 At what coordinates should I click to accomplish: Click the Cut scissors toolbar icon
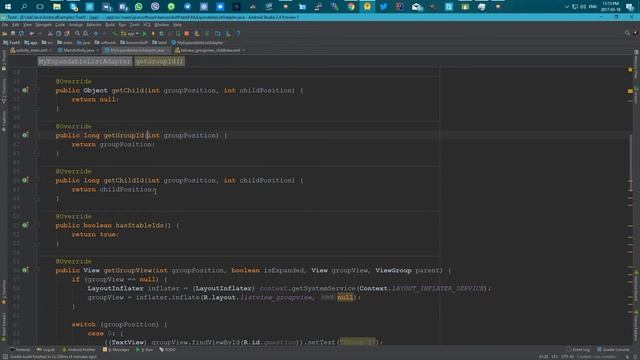(x=50, y=33)
